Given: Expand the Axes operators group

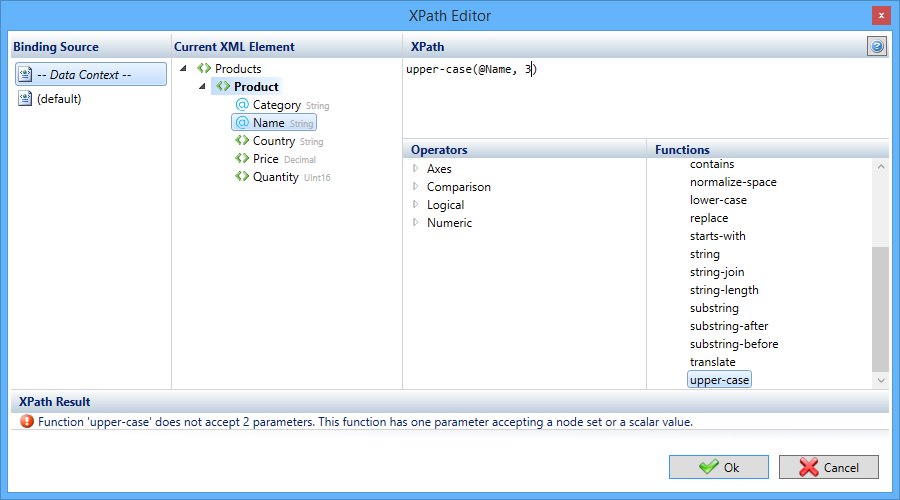Looking at the screenshot, I should click(416, 169).
